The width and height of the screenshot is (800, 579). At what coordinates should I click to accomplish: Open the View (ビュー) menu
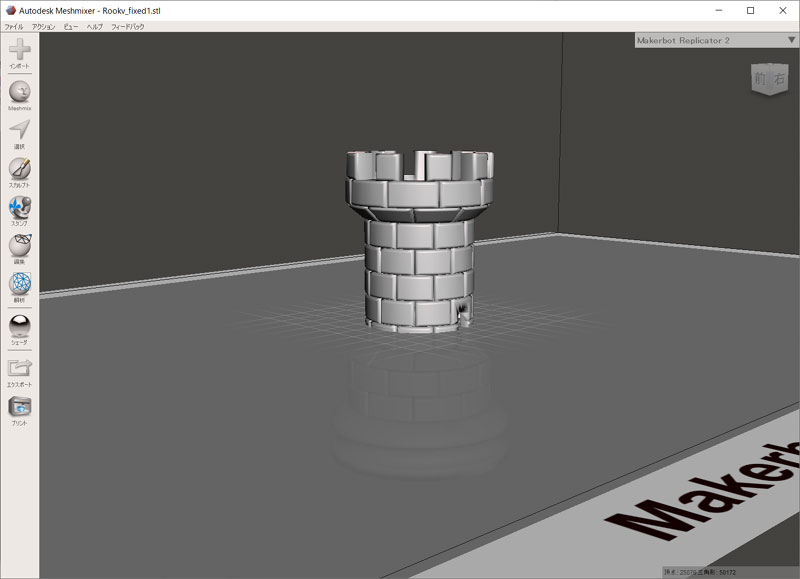[x=71, y=26]
